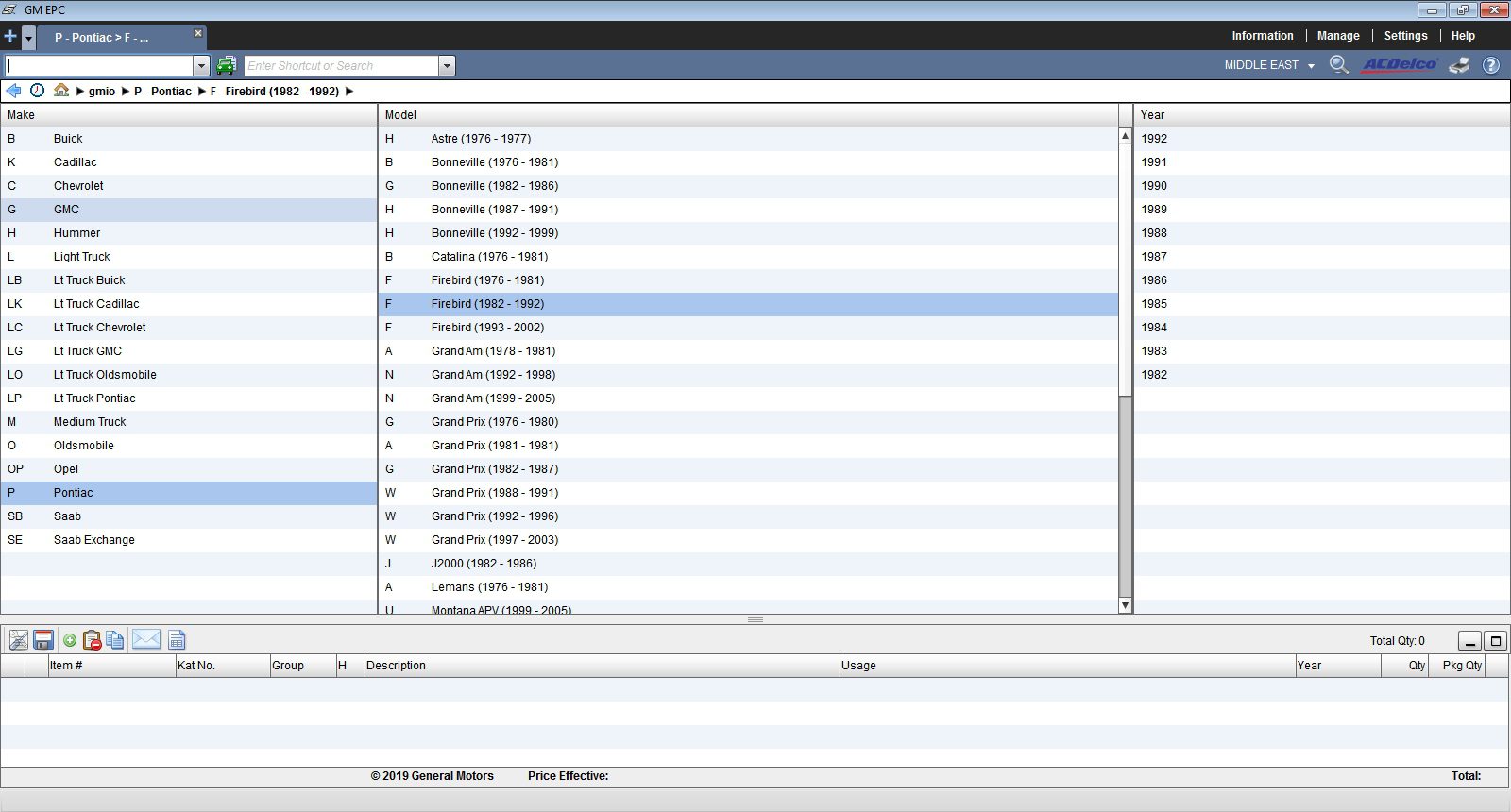Select year 1992
1511x812 pixels.
click(x=1322, y=139)
